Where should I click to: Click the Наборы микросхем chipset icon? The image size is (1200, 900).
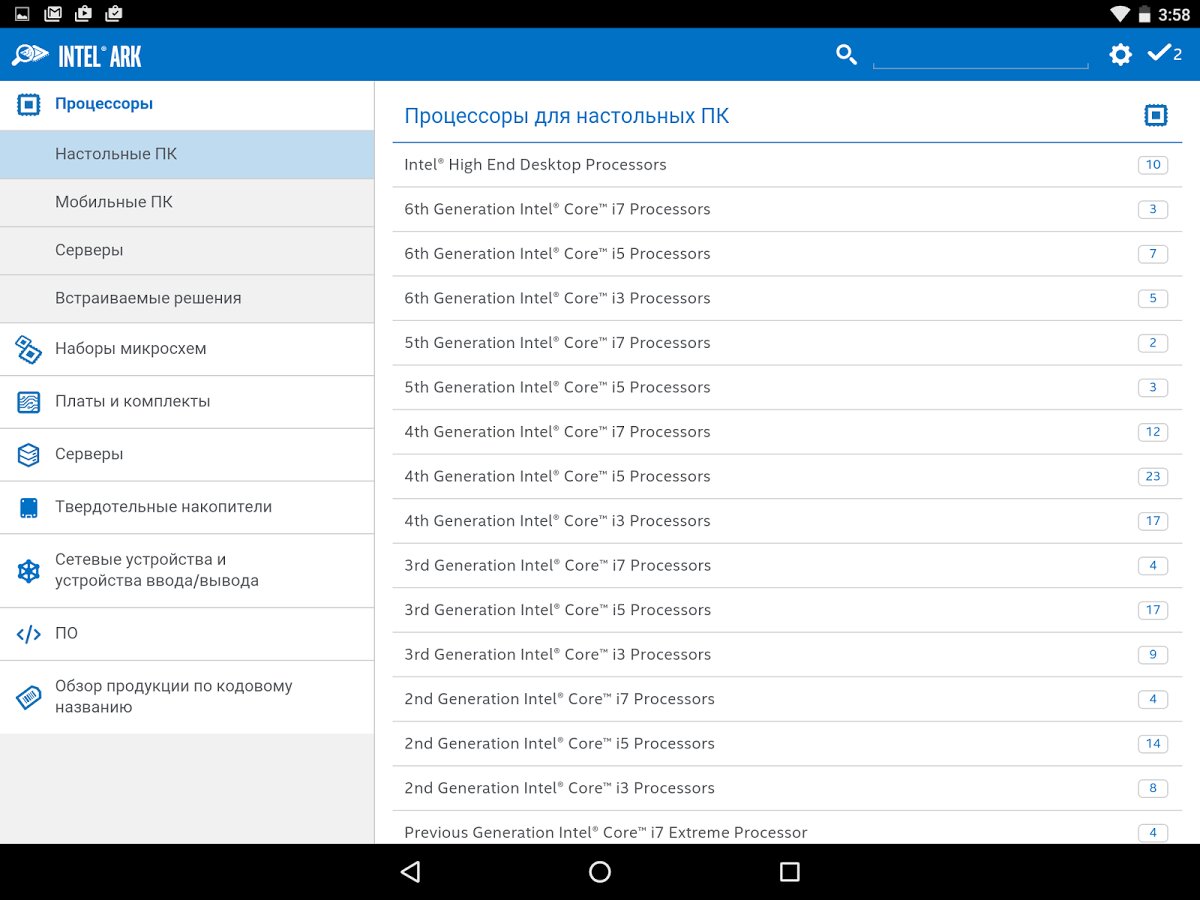[x=29, y=349]
